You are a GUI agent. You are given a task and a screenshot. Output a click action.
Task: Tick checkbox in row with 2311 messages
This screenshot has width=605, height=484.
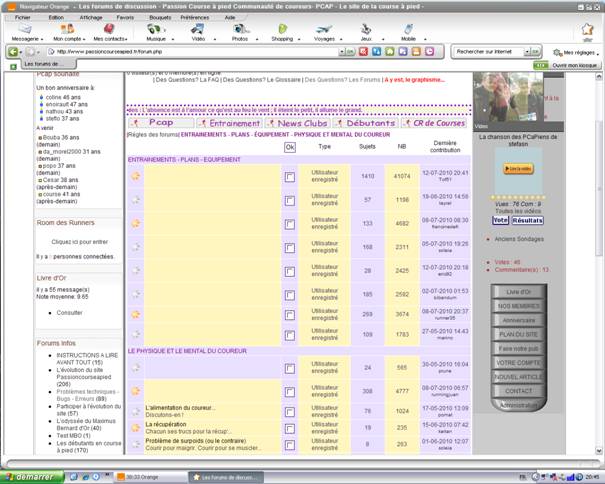pos(290,248)
